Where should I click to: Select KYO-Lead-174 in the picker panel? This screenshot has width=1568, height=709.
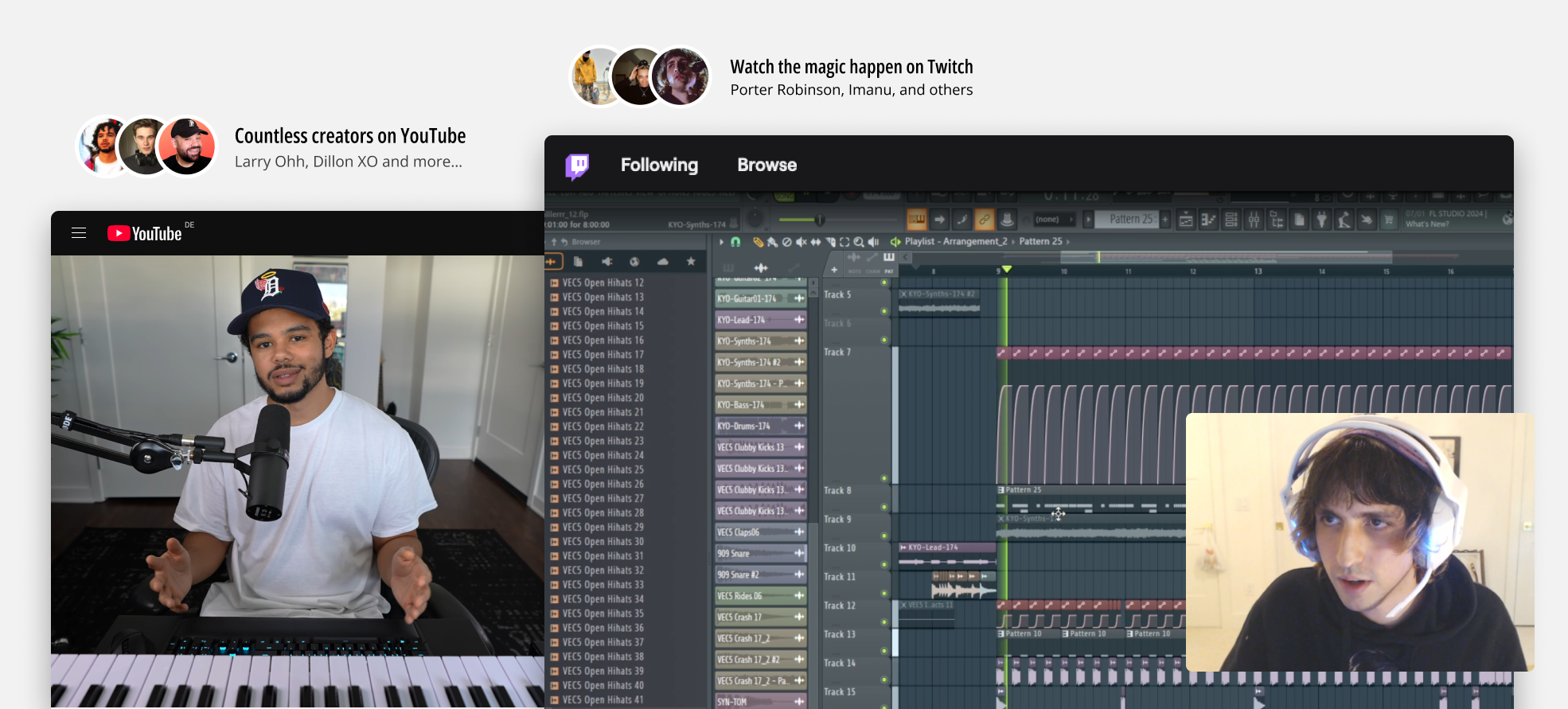pyautogui.click(x=761, y=320)
